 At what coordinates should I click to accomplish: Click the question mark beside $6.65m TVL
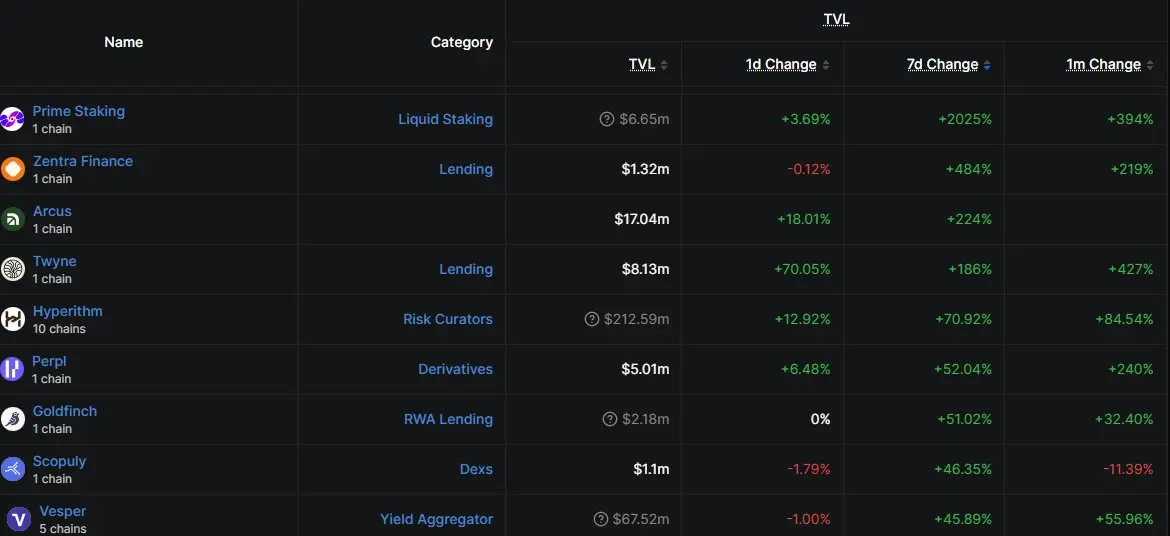tap(607, 119)
